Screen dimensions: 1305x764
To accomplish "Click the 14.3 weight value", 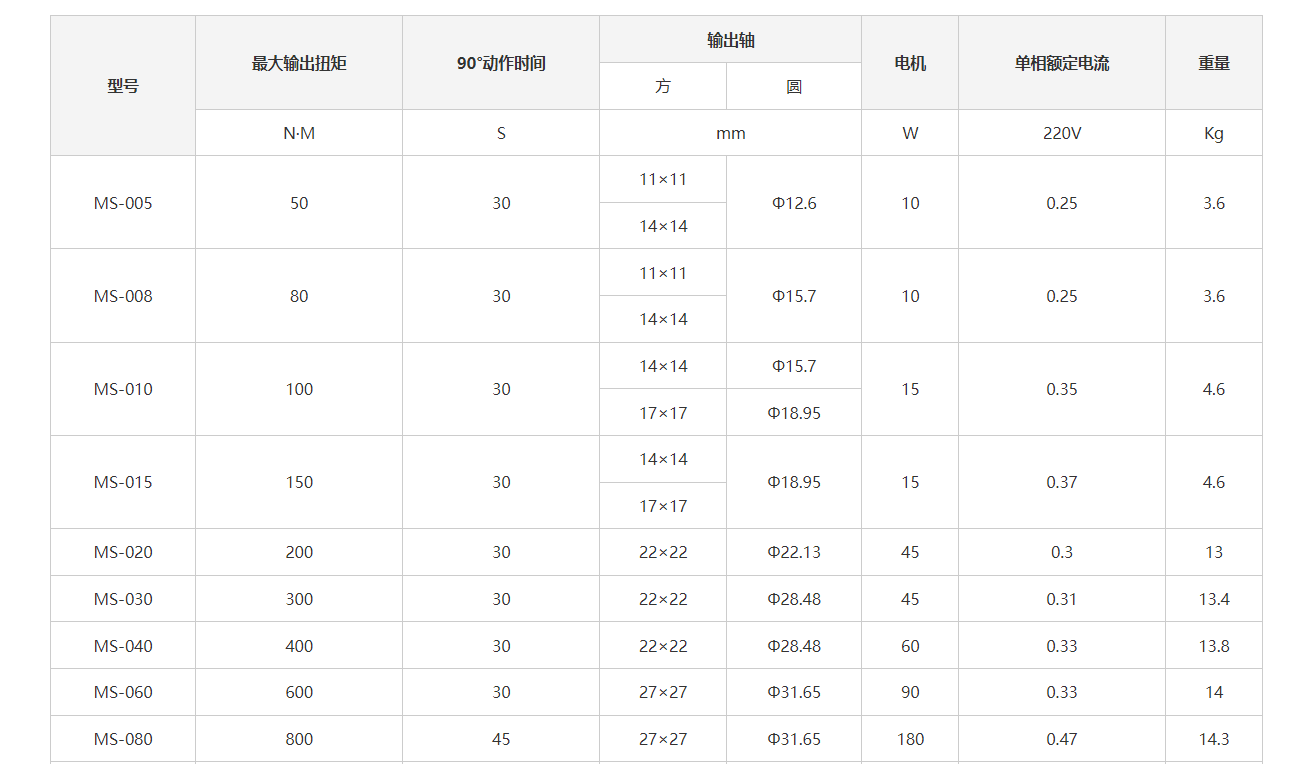I will tap(1214, 739).
